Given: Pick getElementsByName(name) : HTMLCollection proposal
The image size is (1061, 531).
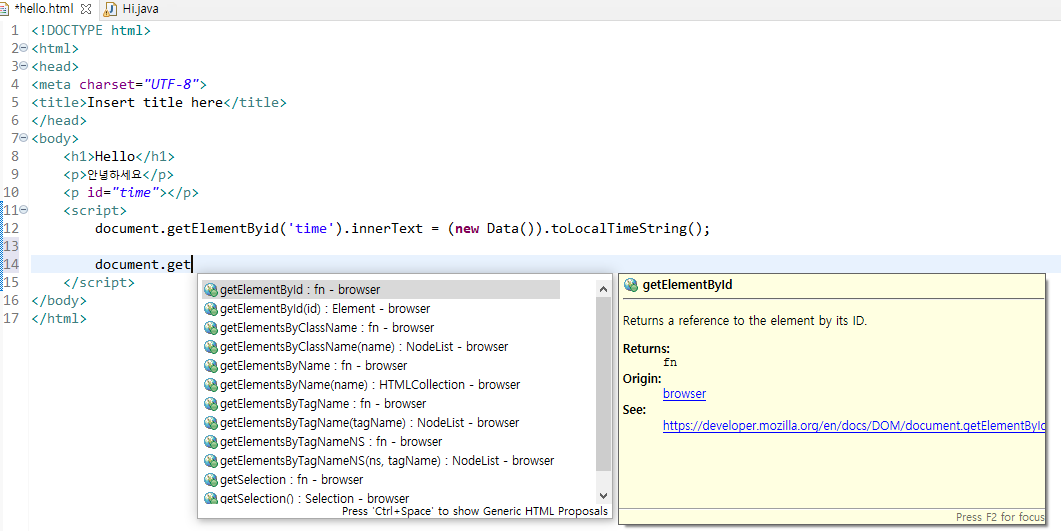Looking at the screenshot, I should point(381,384).
